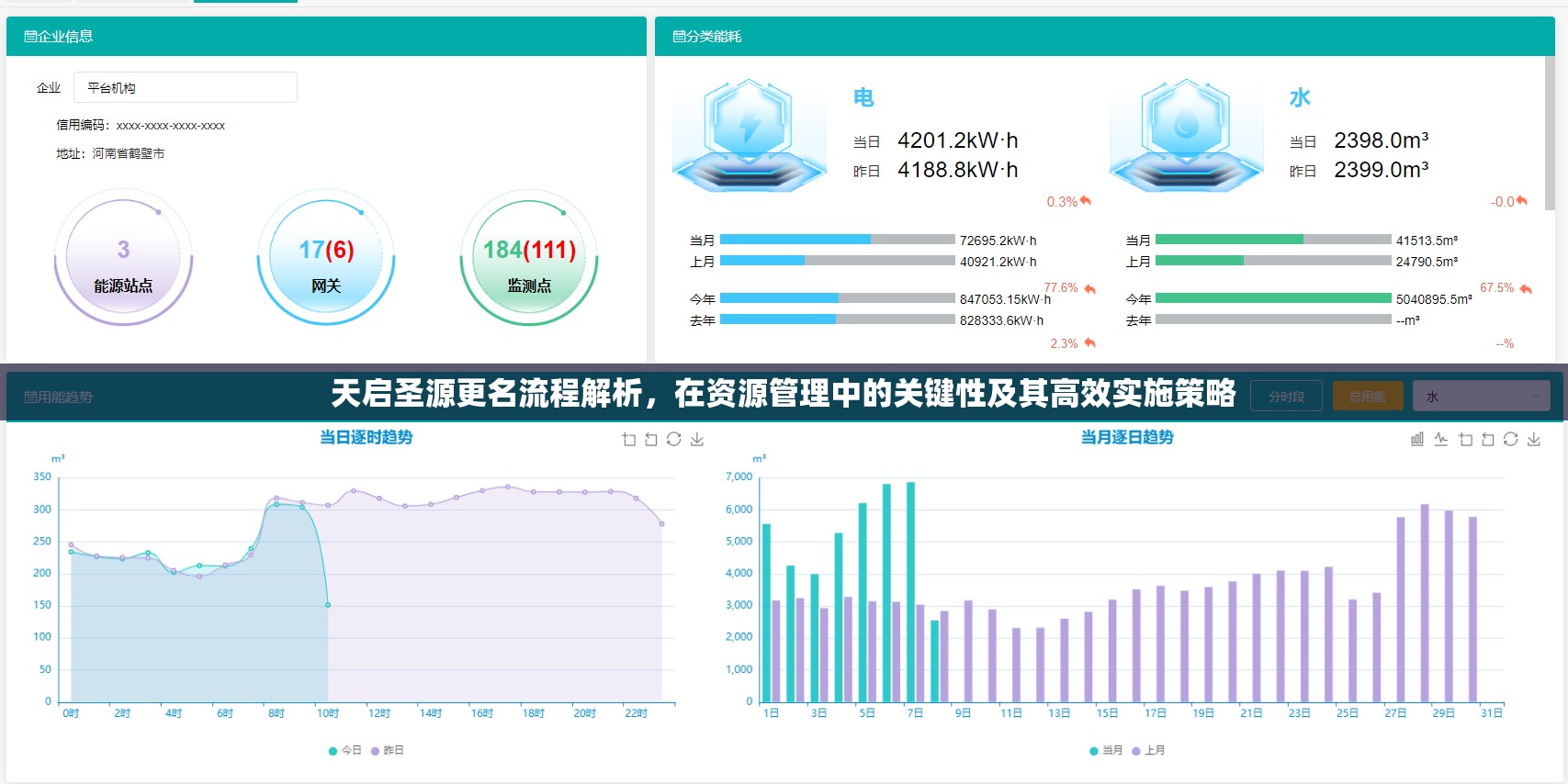Toggle the 昨日 legend series

(388, 750)
